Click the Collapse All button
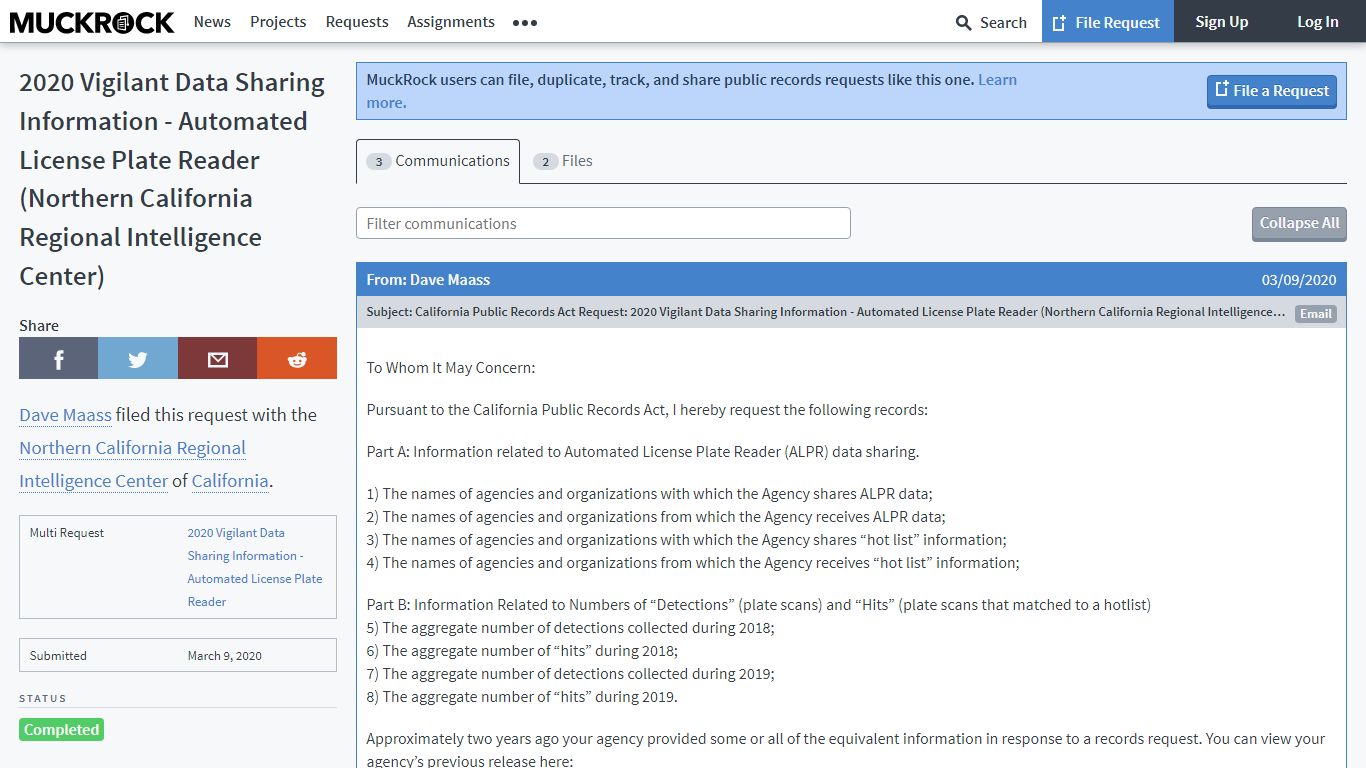 1299,224
